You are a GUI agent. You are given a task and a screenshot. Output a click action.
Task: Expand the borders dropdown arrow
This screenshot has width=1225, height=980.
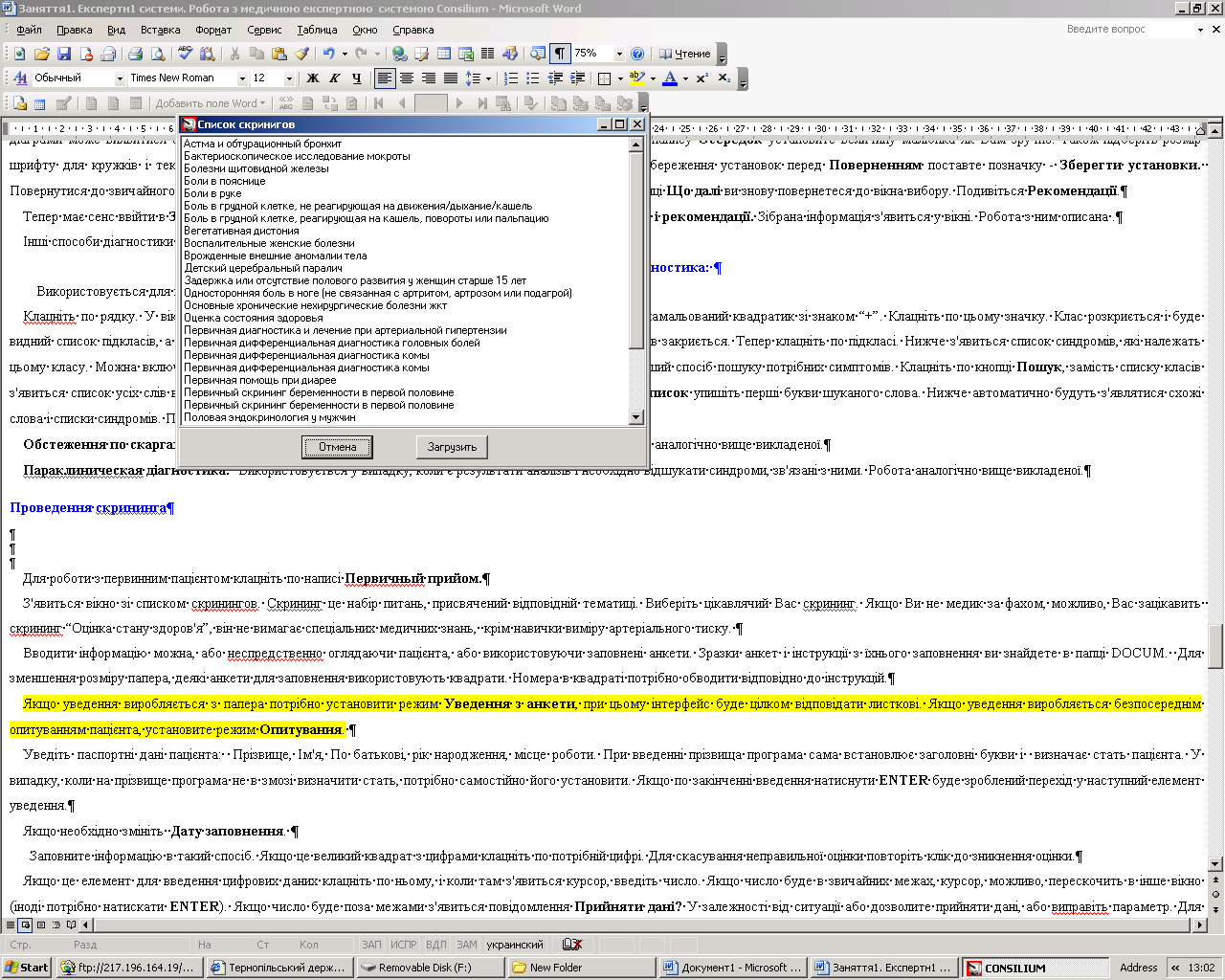pyautogui.click(x=620, y=78)
